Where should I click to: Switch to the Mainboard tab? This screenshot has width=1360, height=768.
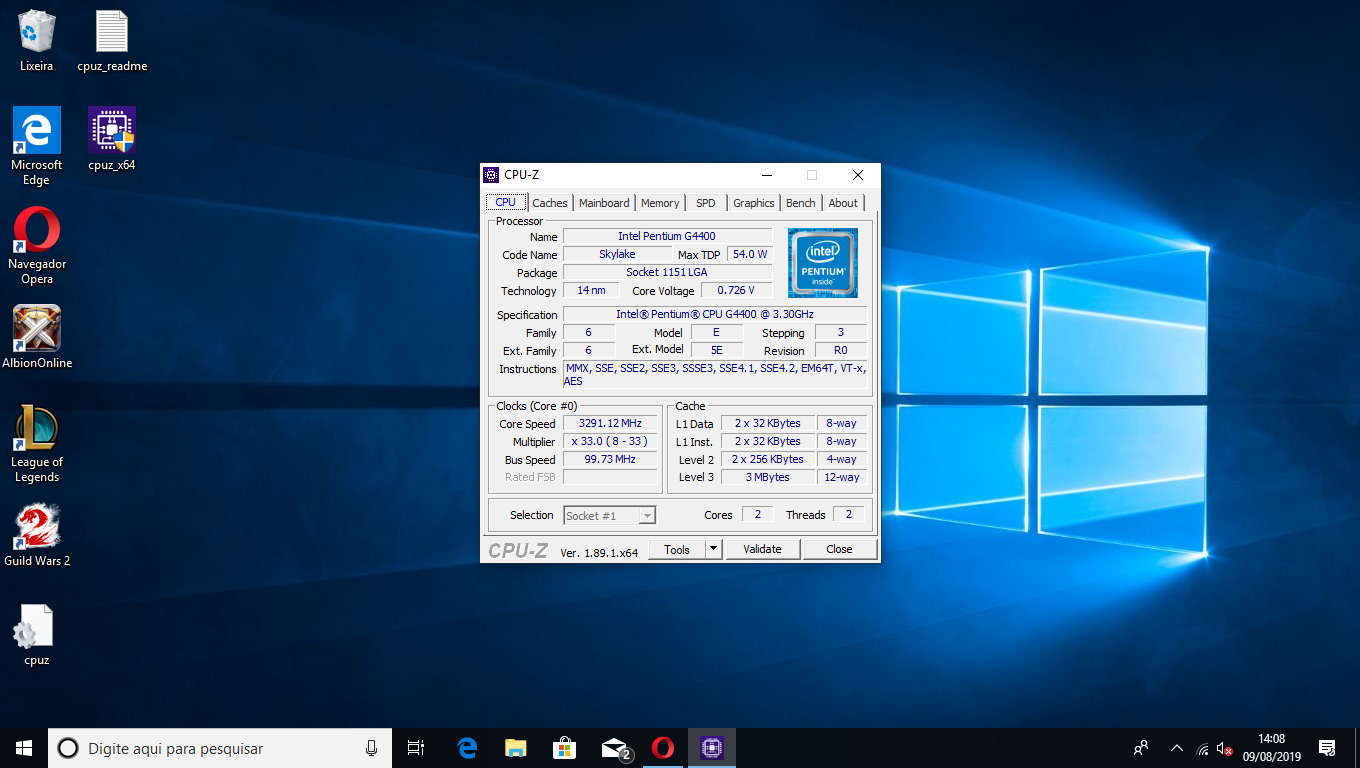point(604,203)
